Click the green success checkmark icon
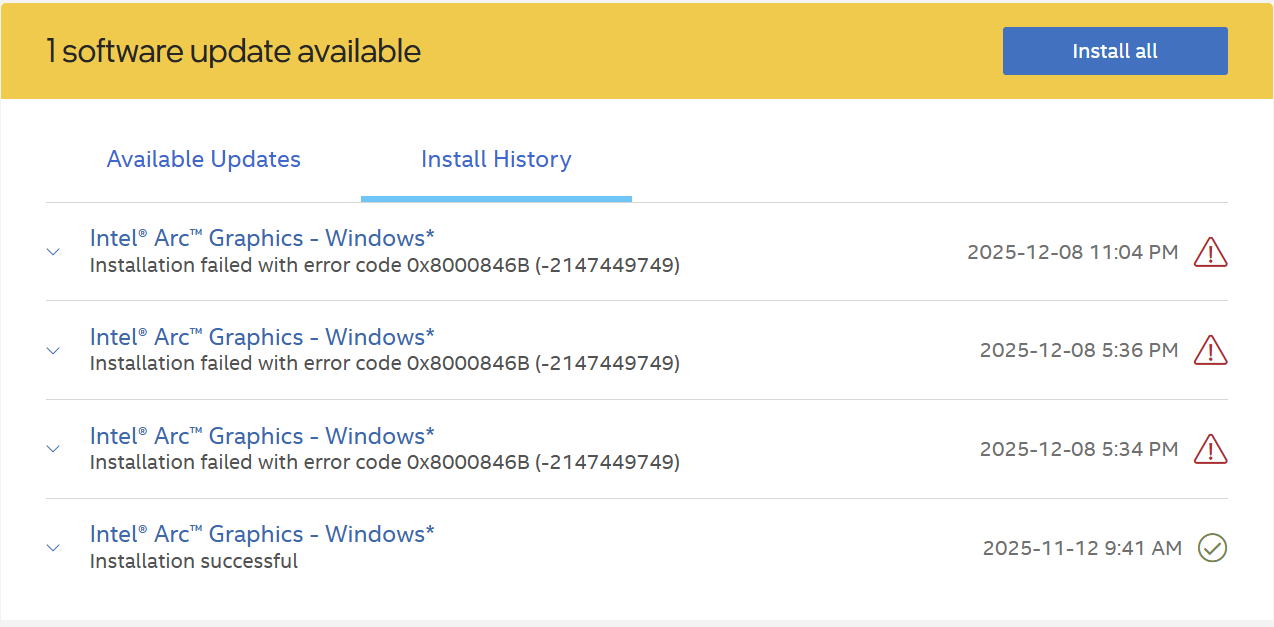This screenshot has width=1274, height=627. 1212,548
